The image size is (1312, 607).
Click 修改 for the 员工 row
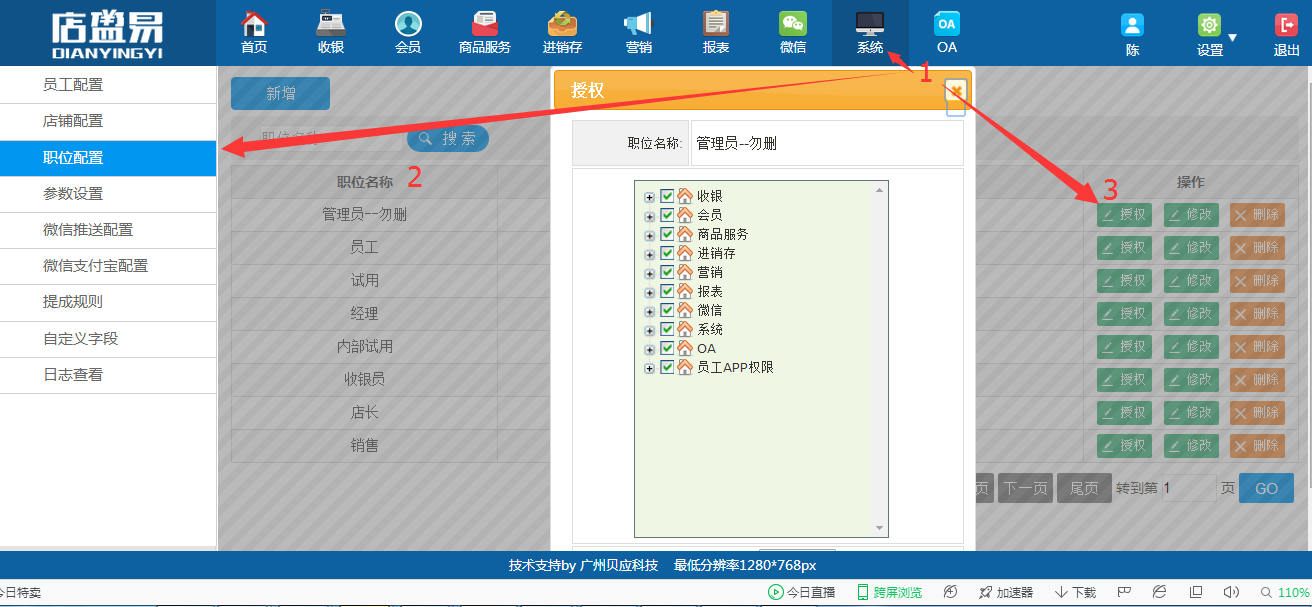pos(1191,247)
